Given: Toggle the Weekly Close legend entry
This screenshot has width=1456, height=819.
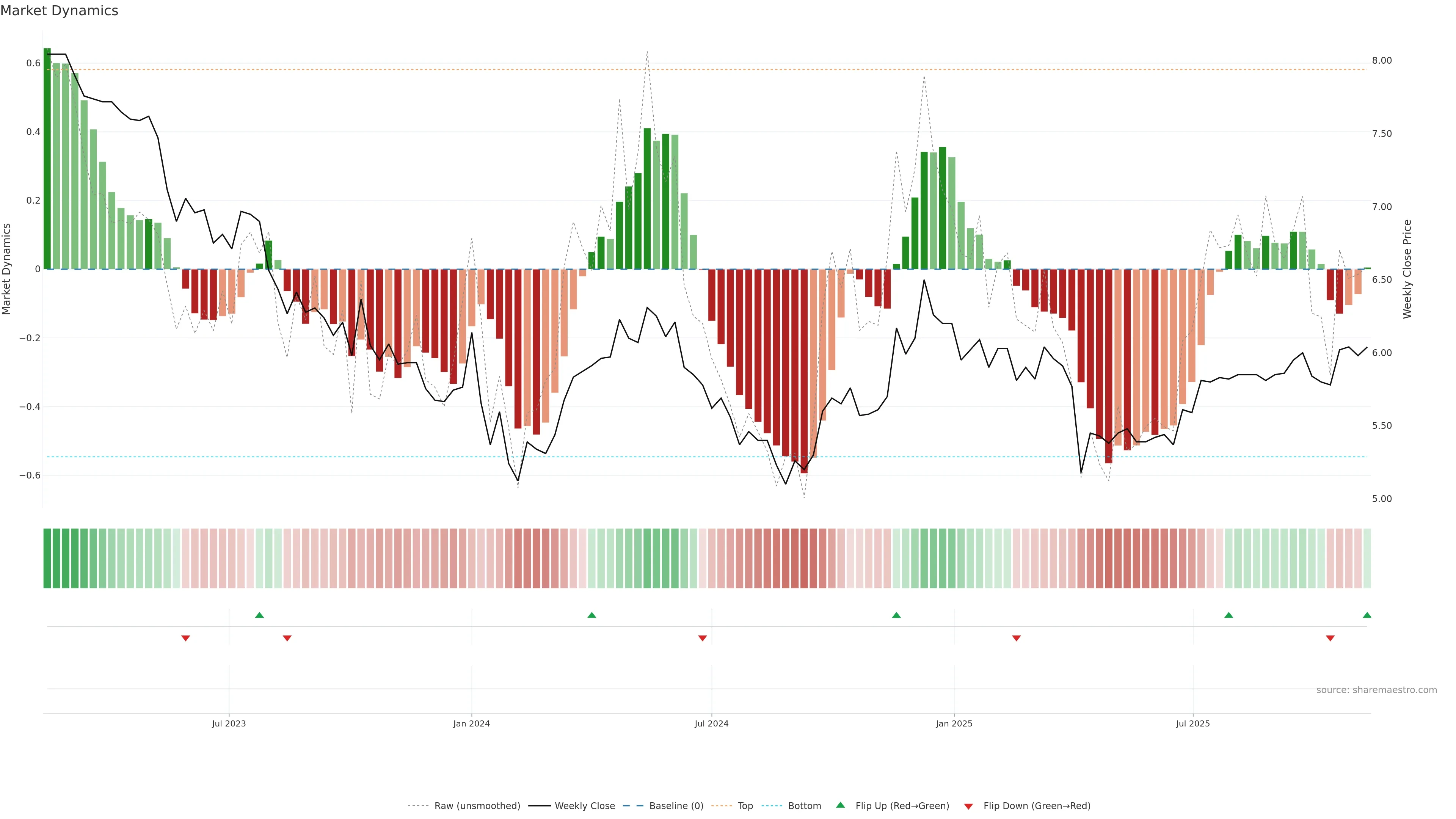Looking at the screenshot, I should tap(584, 806).
